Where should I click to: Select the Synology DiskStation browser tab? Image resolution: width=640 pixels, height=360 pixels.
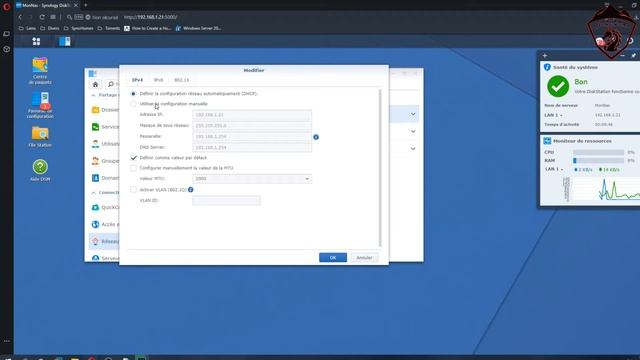(x=47, y=5)
